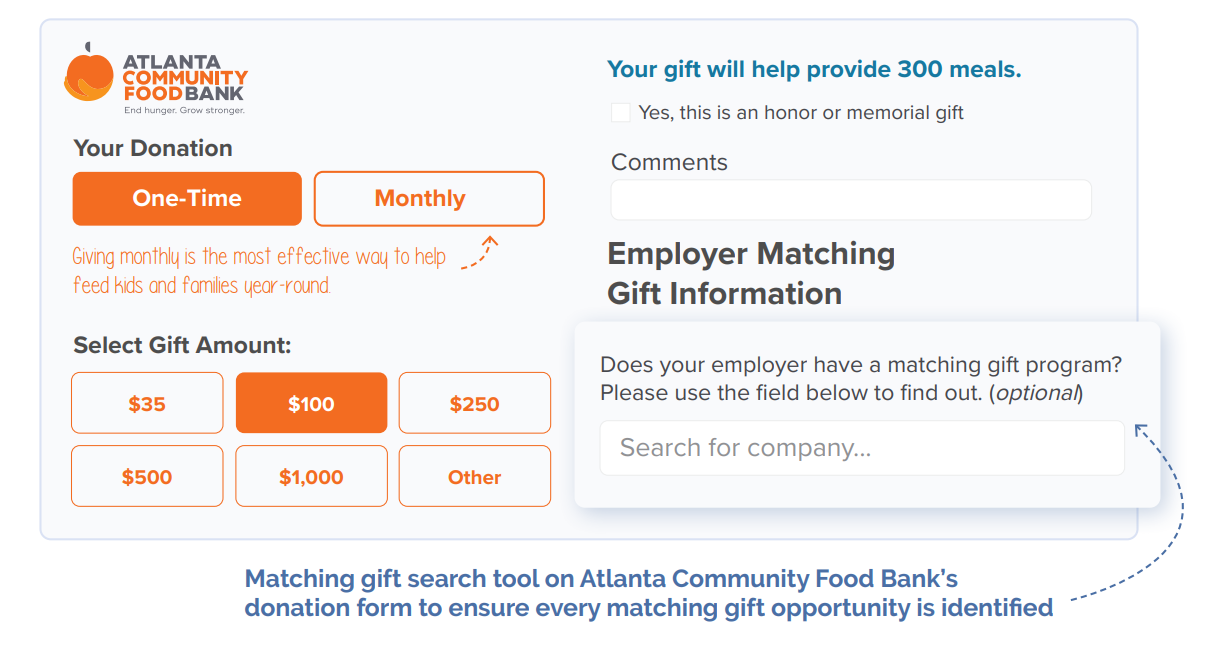The image size is (1206, 647).
Task: Click the dashed arrow pointing to Monthly button
Action: pos(480,252)
